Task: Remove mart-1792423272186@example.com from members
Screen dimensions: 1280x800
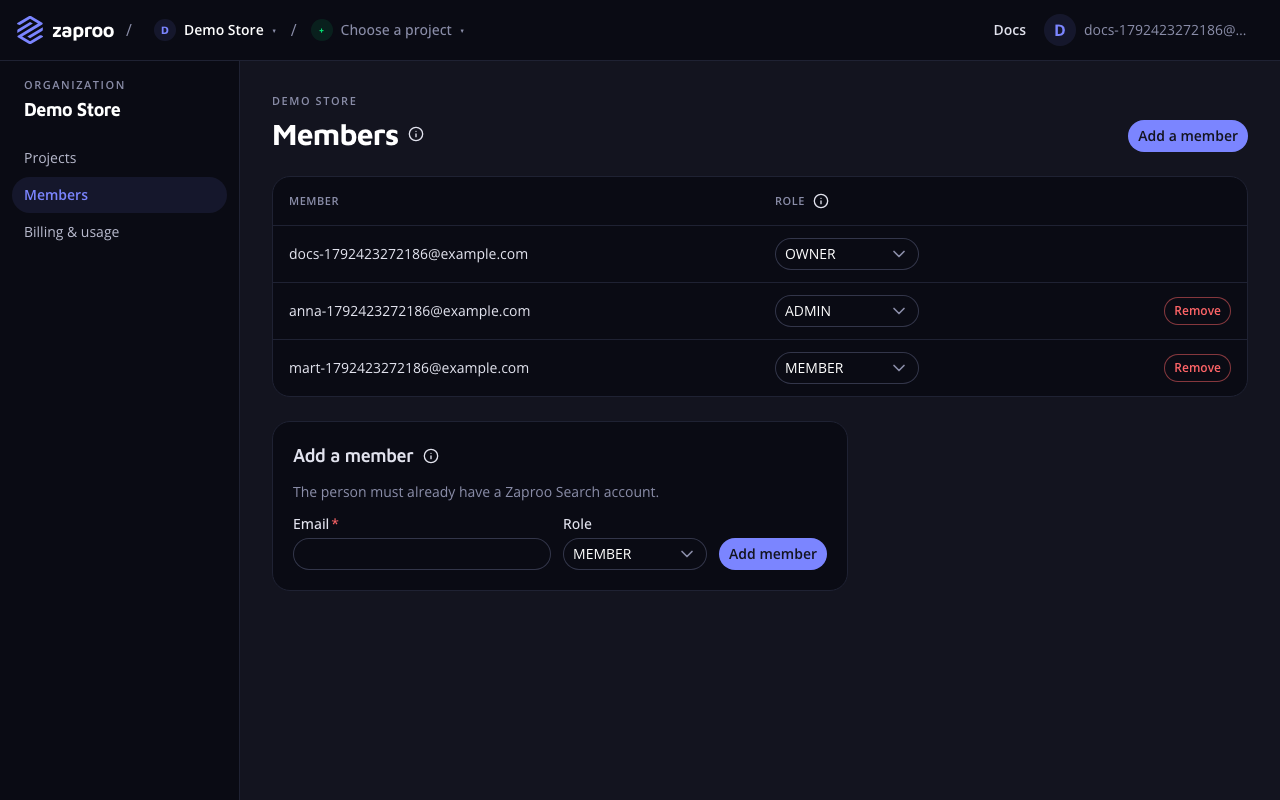Action: click(1197, 368)
